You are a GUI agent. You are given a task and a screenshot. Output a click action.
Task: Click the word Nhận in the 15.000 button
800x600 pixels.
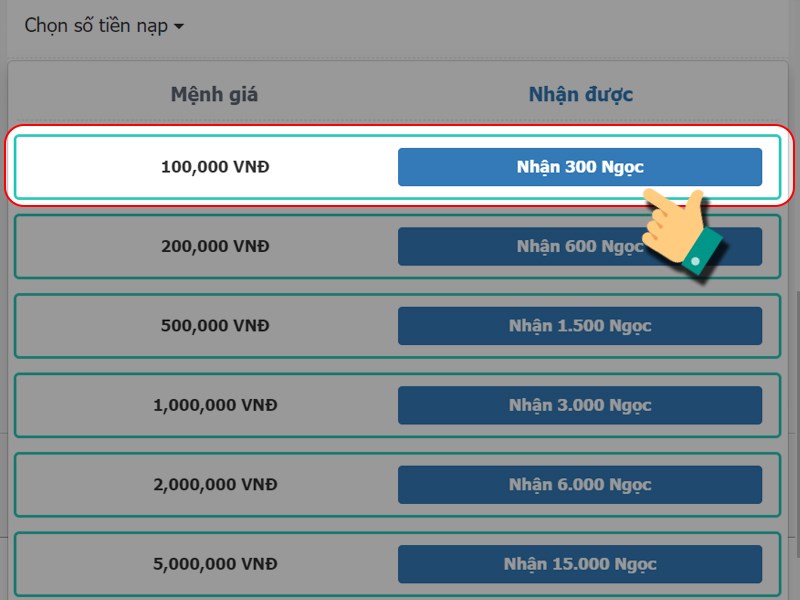(525, 564)
